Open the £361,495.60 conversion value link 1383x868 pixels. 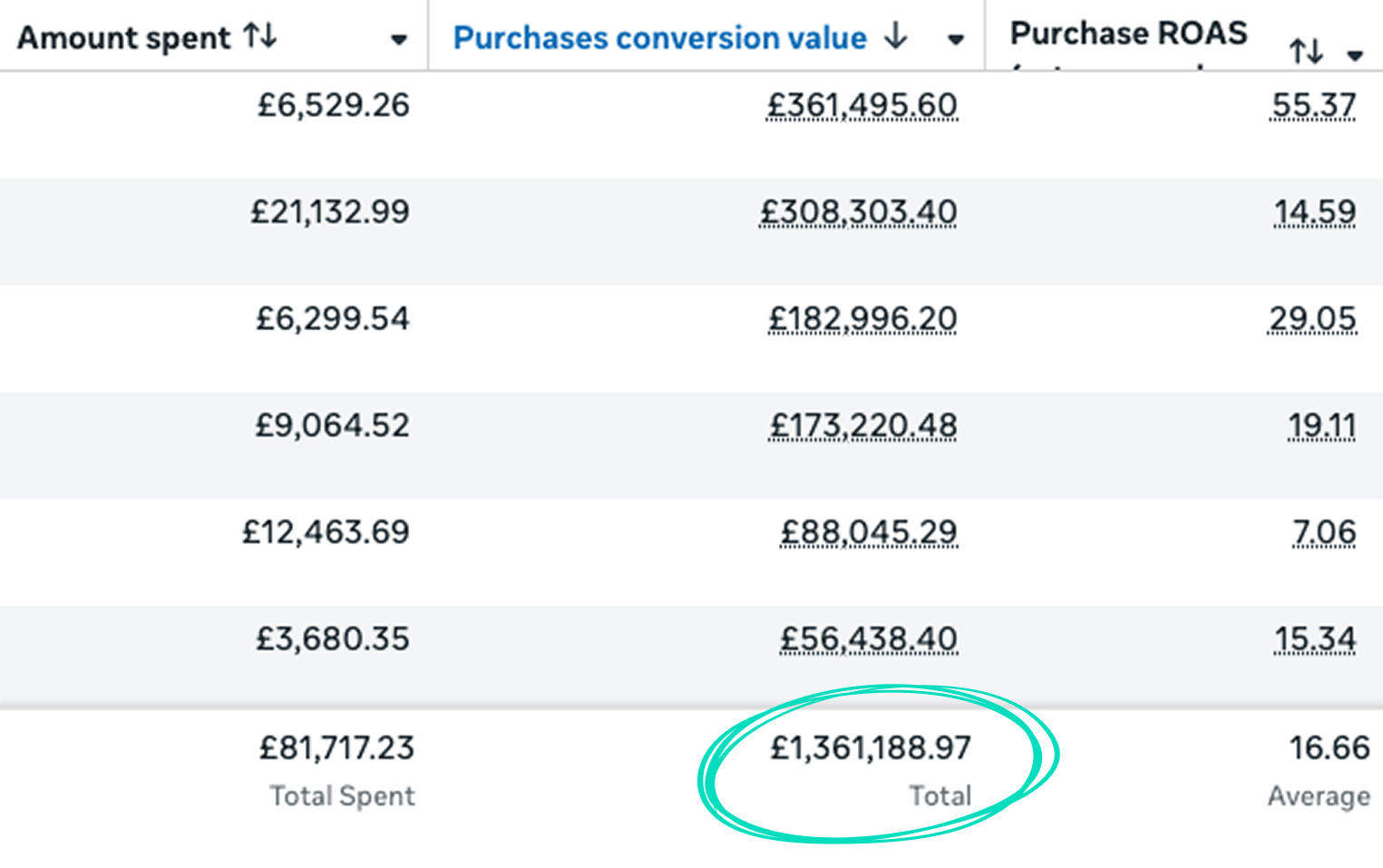click(862, 105)
